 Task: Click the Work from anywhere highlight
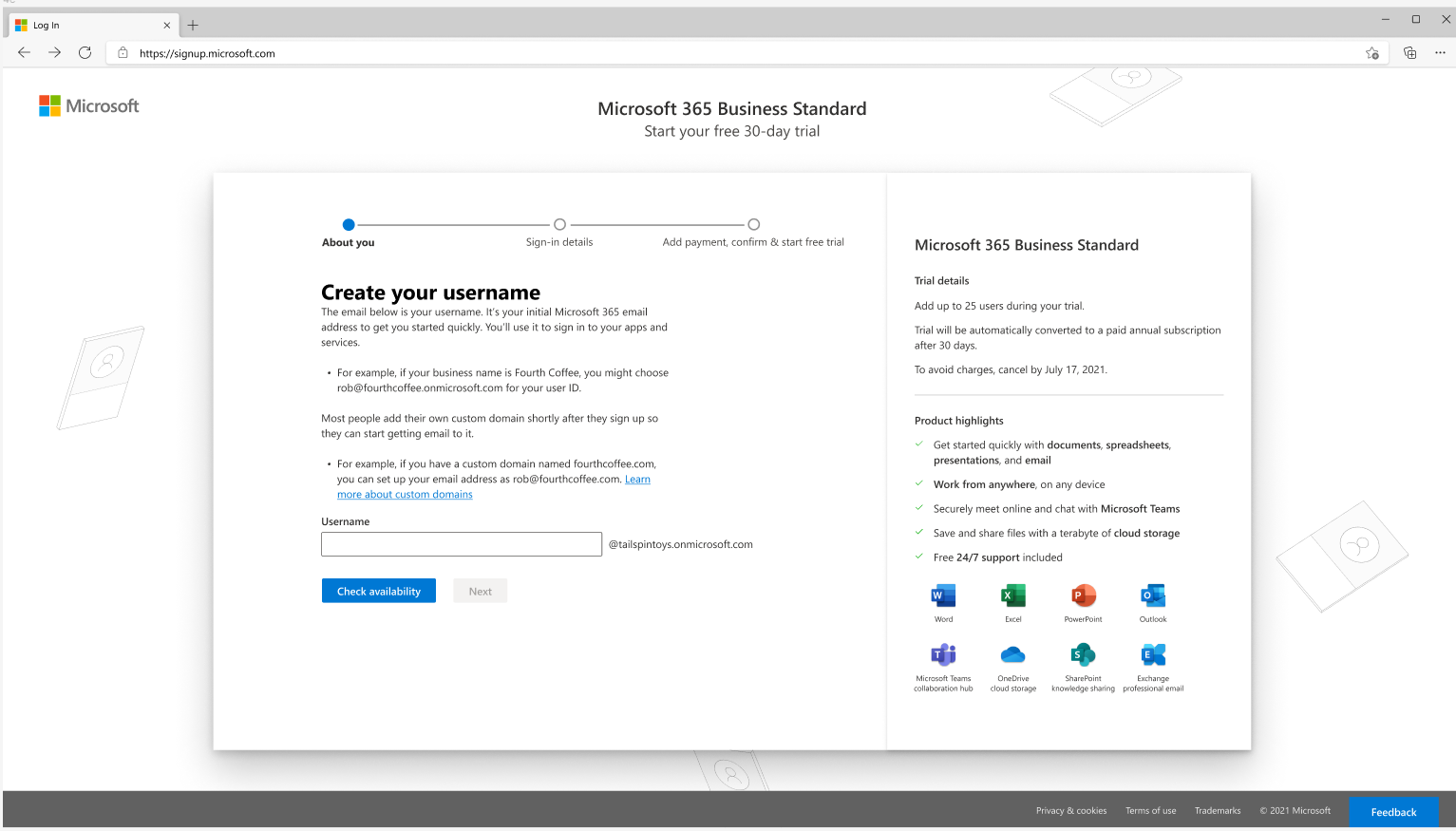pyautogui.click(x=1019, y=484)
